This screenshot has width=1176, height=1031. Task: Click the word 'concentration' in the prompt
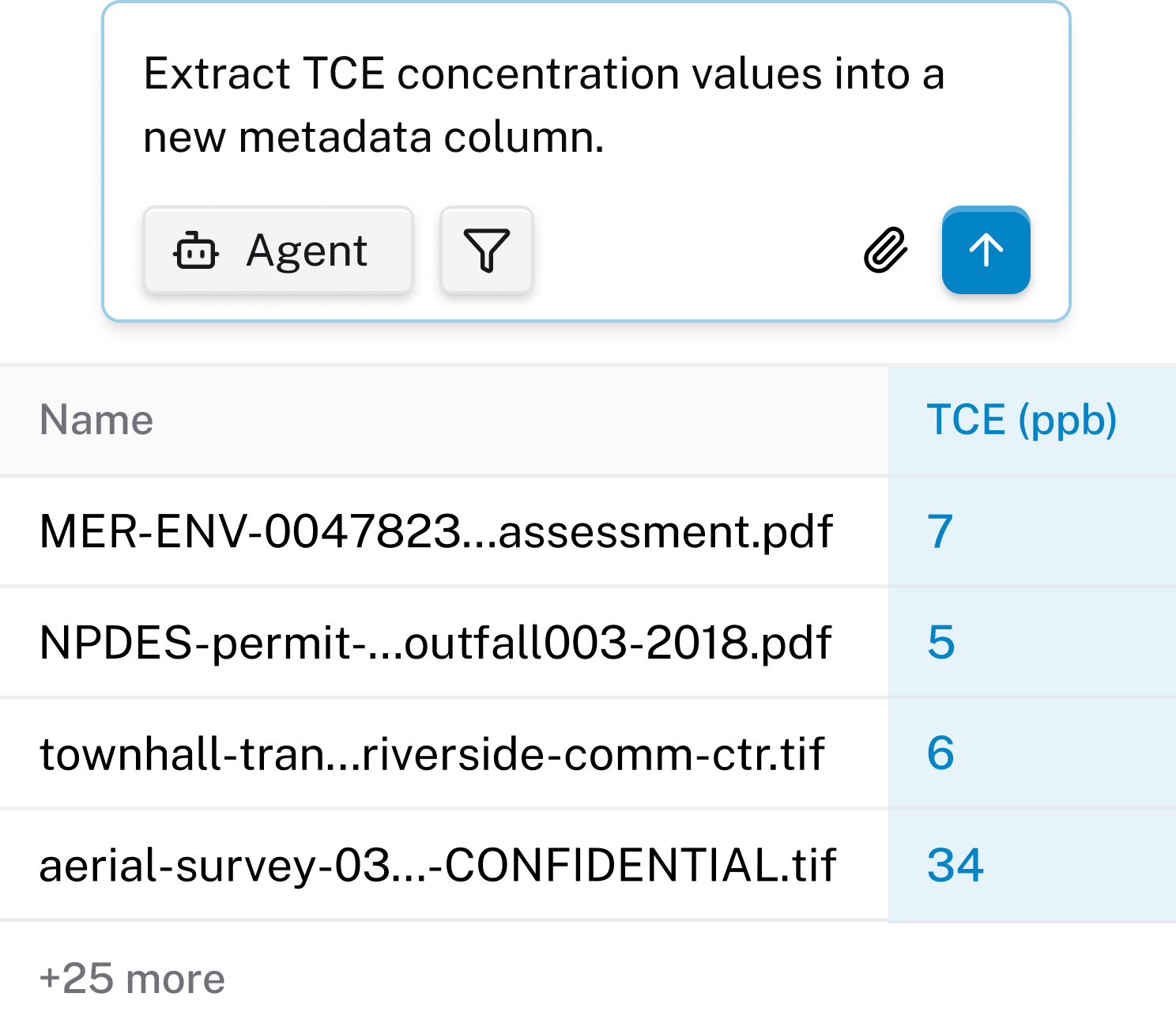pyautogui.click(x=538, y=74)
